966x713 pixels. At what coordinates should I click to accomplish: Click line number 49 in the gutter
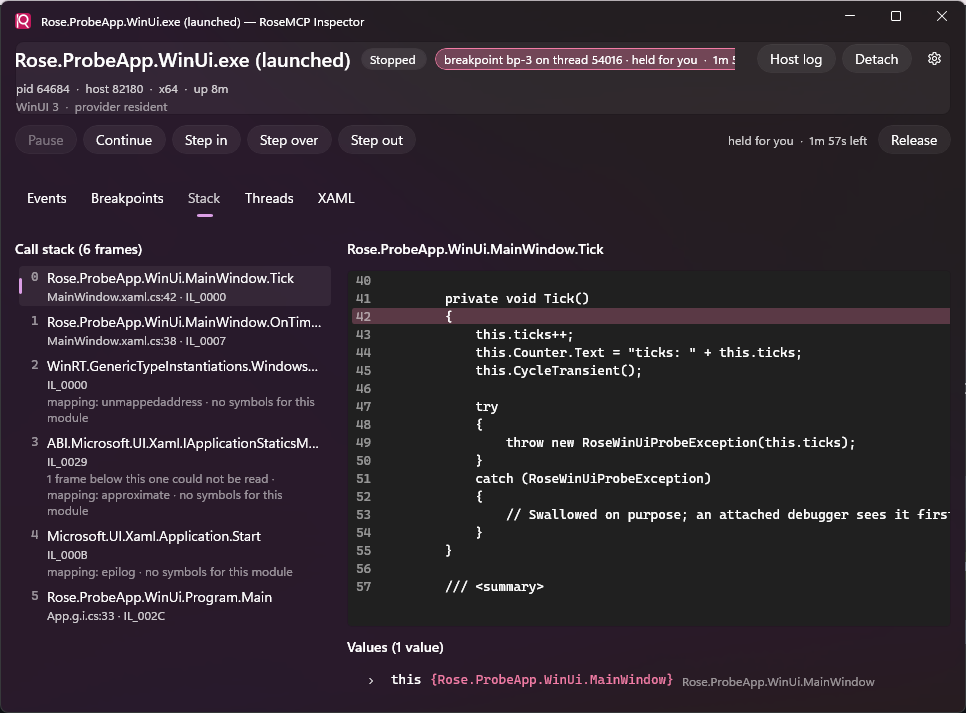click(x=363, y=442)
